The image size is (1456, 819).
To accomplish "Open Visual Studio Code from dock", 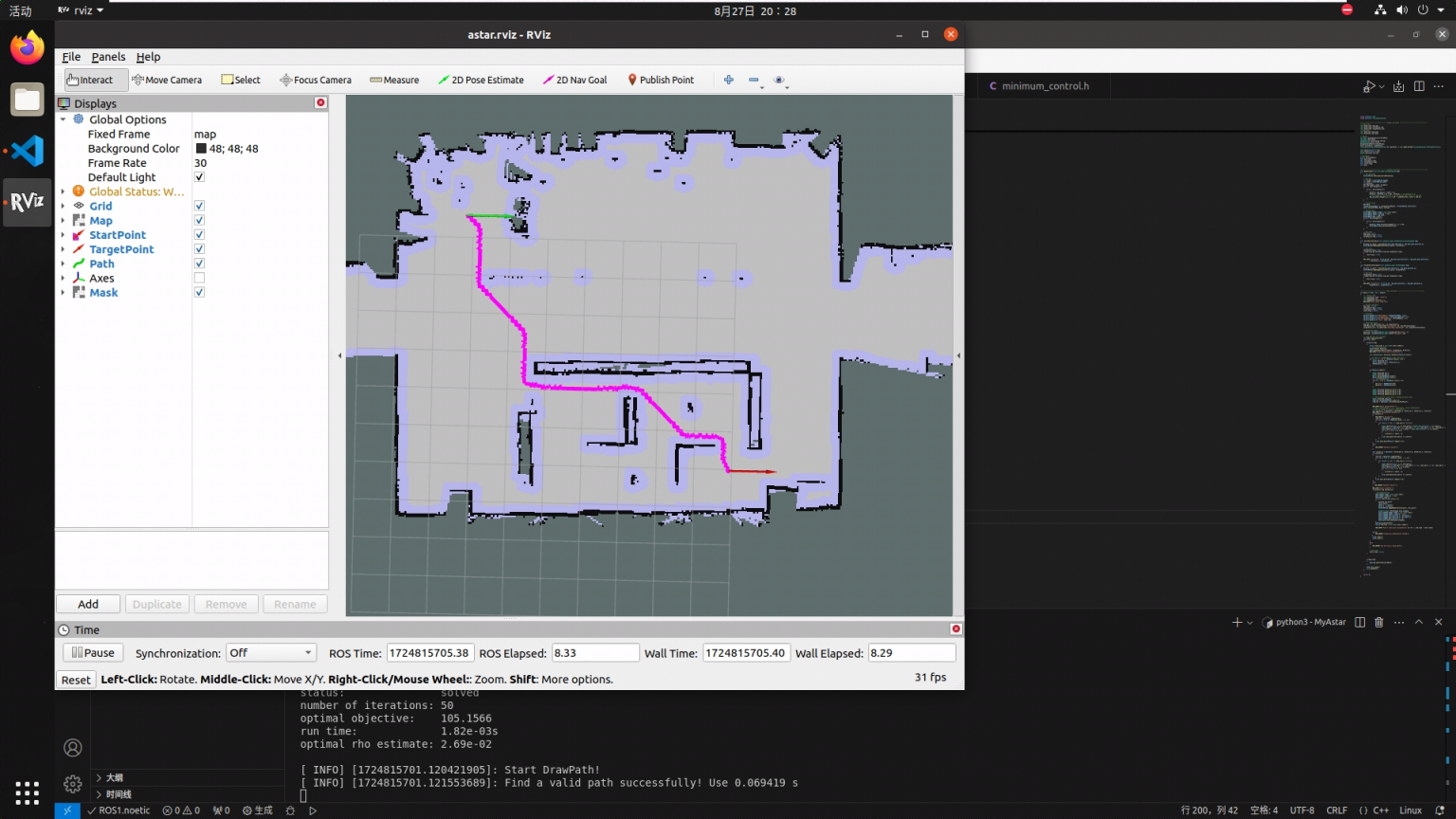I will click(x=27, y=151).
